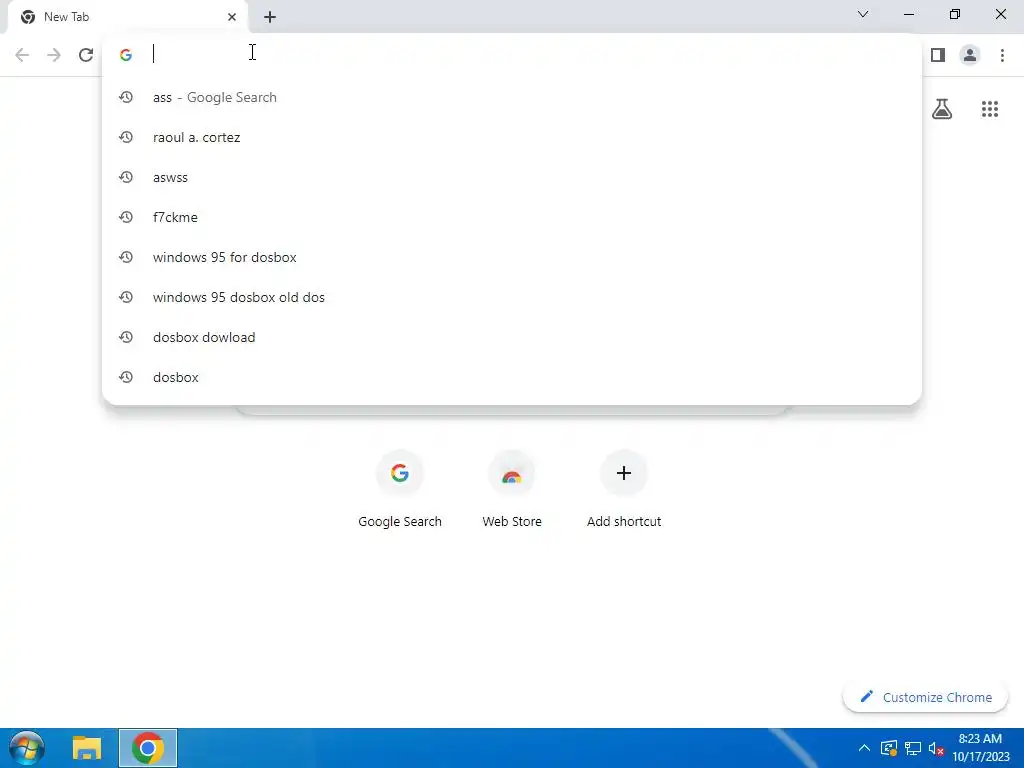1024x768 pixels.
Task: Open the Web Store shortcut tile
Action: (511, 488)
